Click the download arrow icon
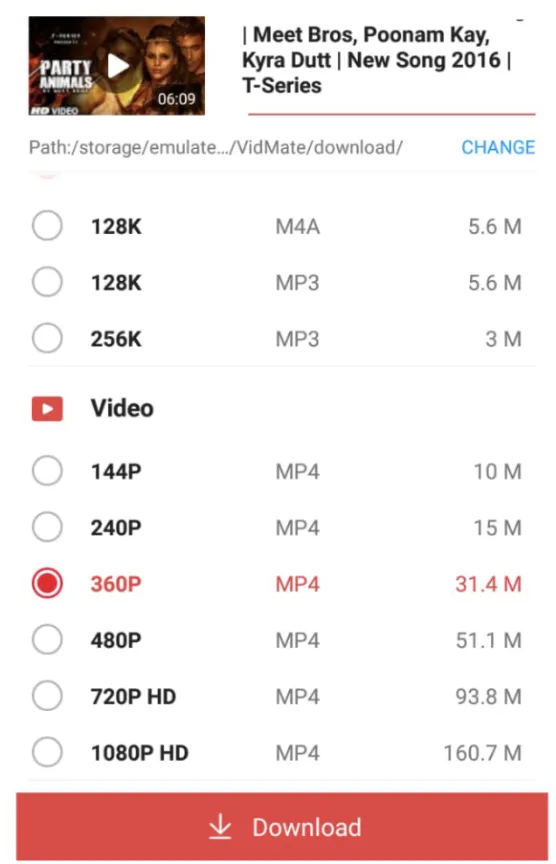 220,827
